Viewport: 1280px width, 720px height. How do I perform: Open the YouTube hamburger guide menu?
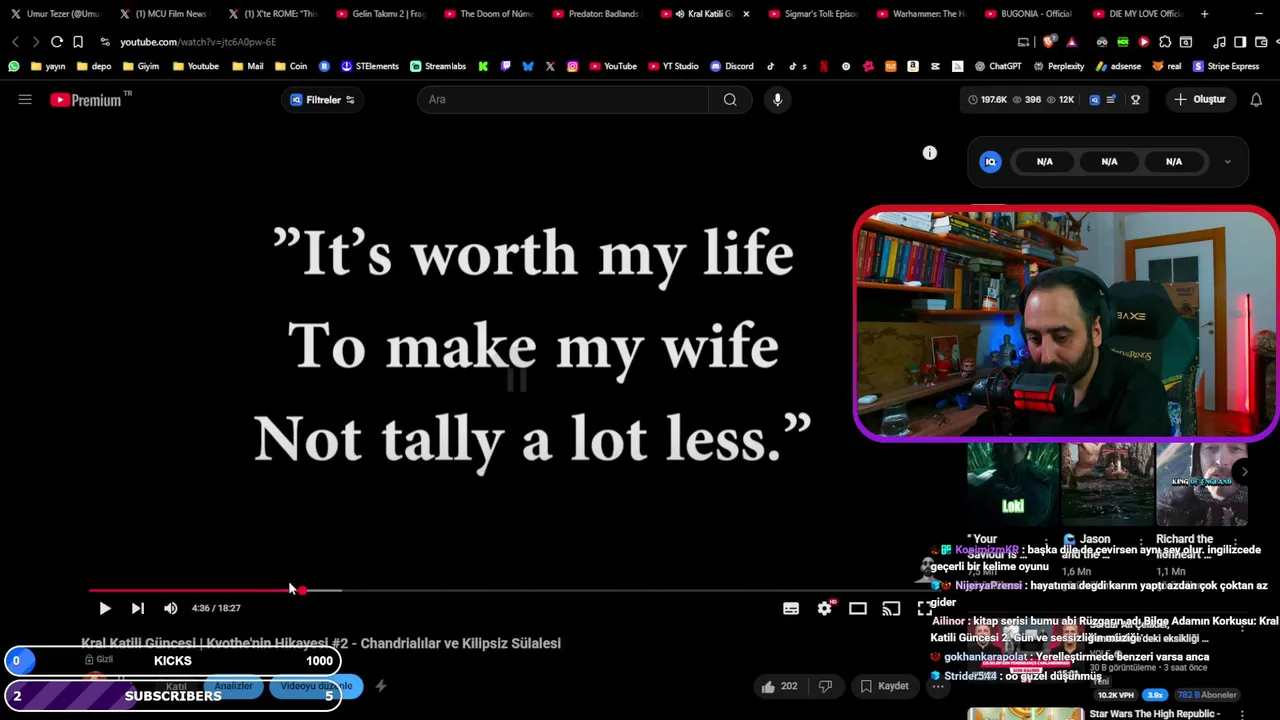[25, 99]
